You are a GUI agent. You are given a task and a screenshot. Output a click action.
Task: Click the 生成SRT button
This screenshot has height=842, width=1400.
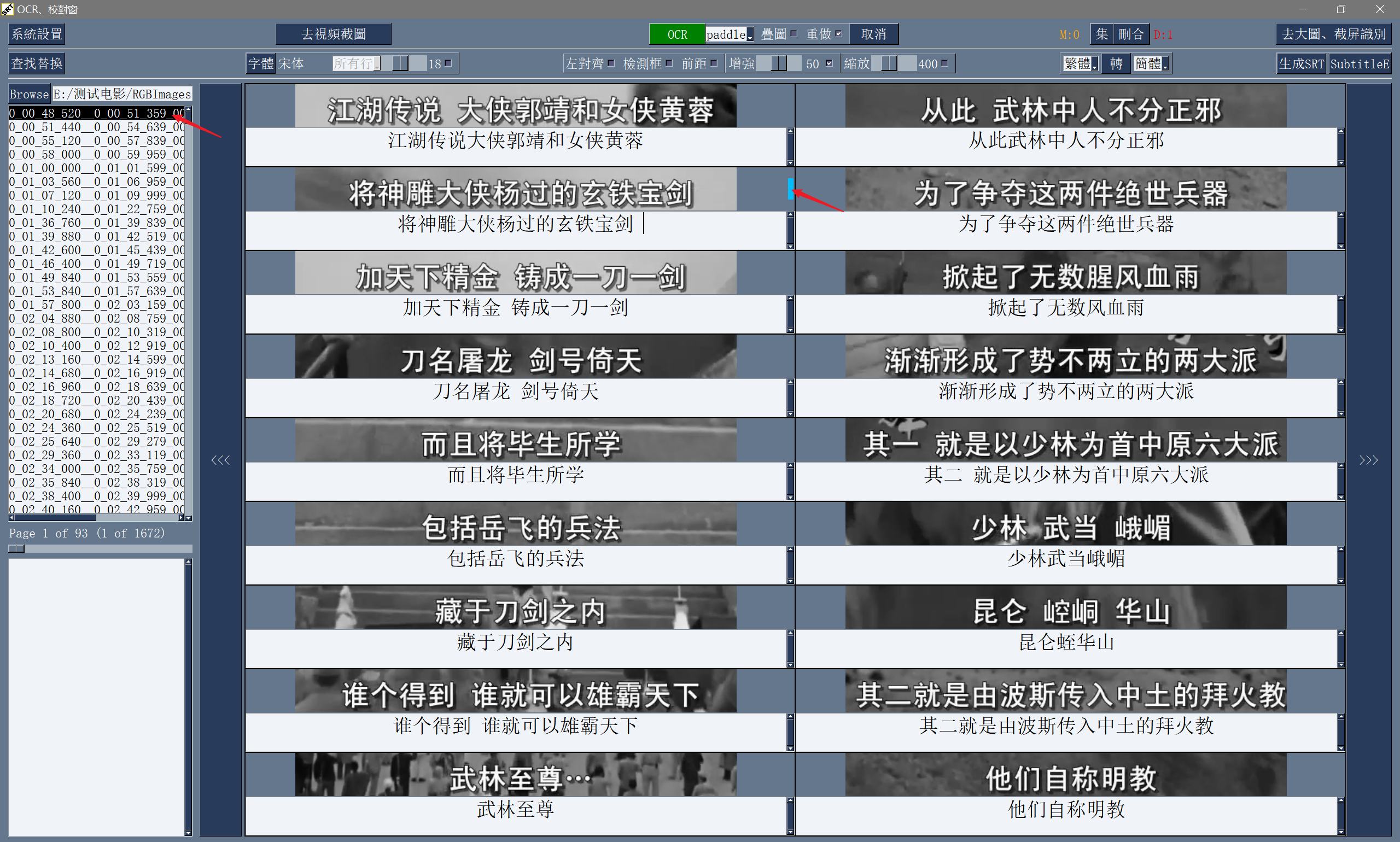[x=1300, y=63]
